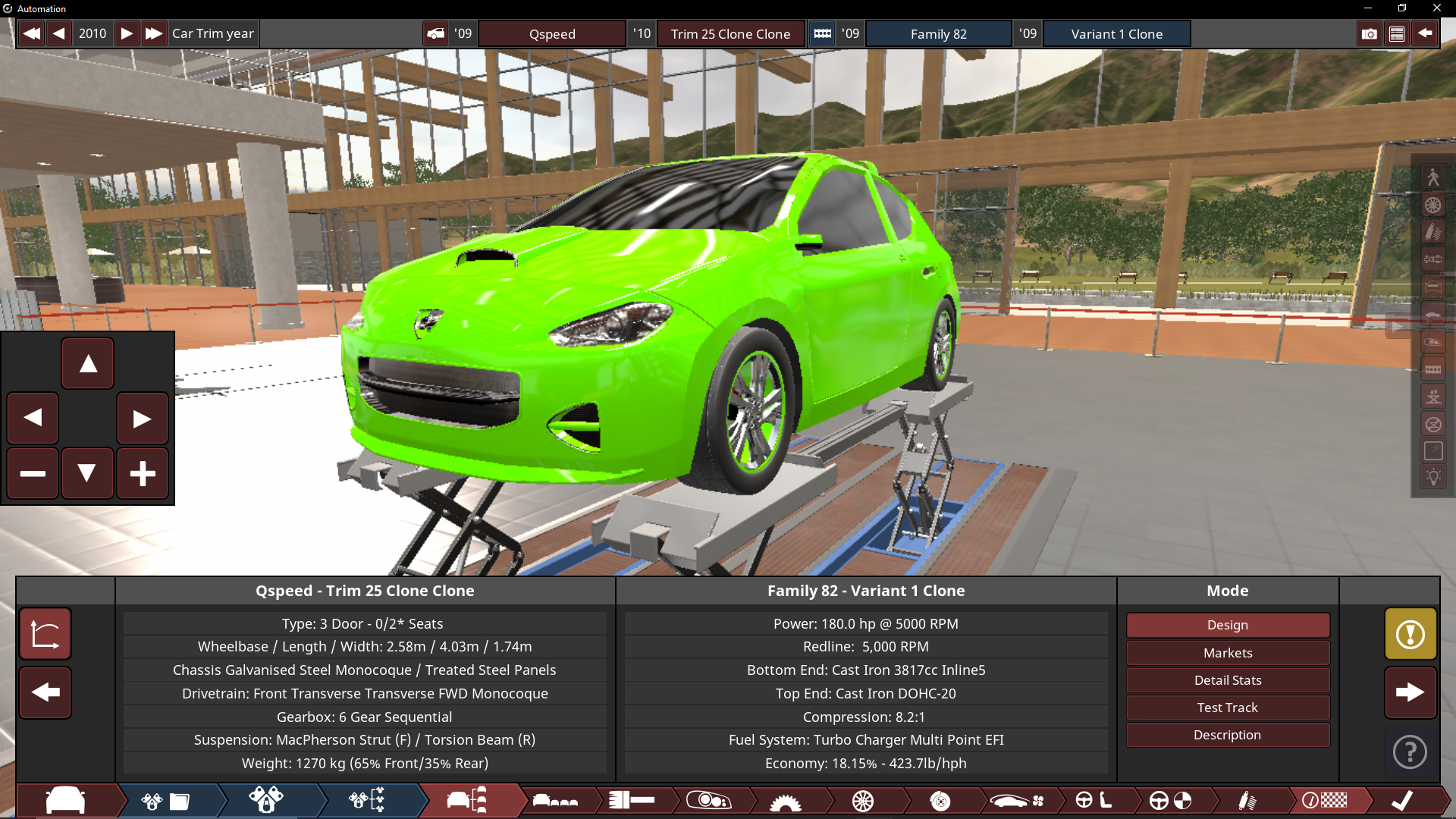This screenshot has height=819, width=1456.
Task: Toggle the glass panel icon in sidebar
Action: 1432,451
